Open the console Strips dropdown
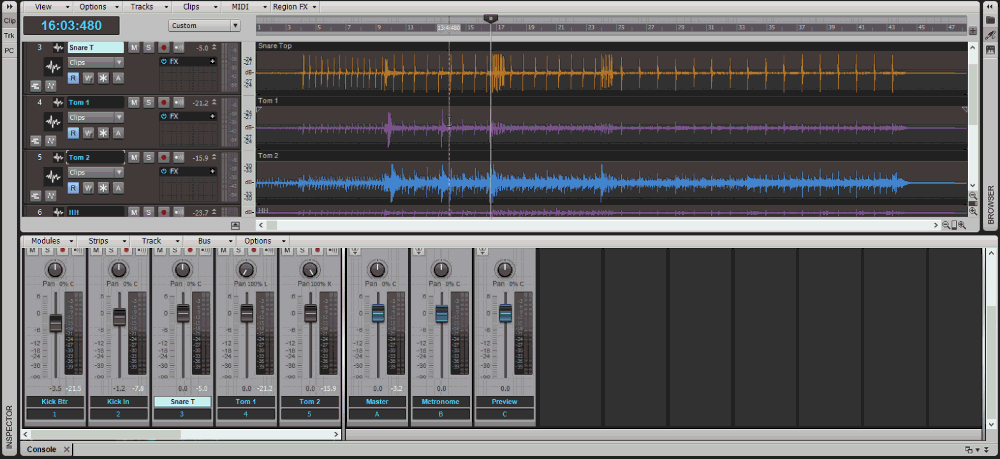 click(x=103, y=241)
